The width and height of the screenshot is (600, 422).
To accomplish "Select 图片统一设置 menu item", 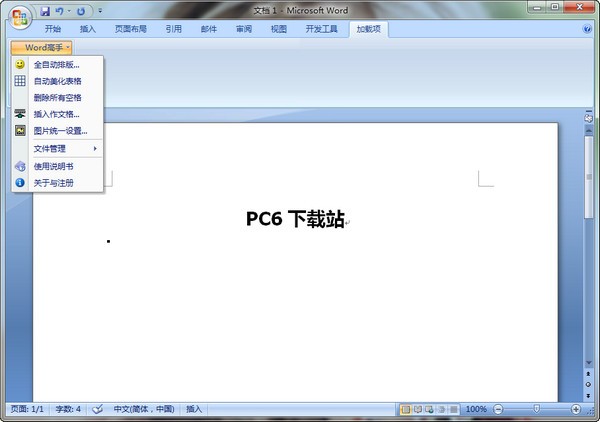I will (57, 131).
